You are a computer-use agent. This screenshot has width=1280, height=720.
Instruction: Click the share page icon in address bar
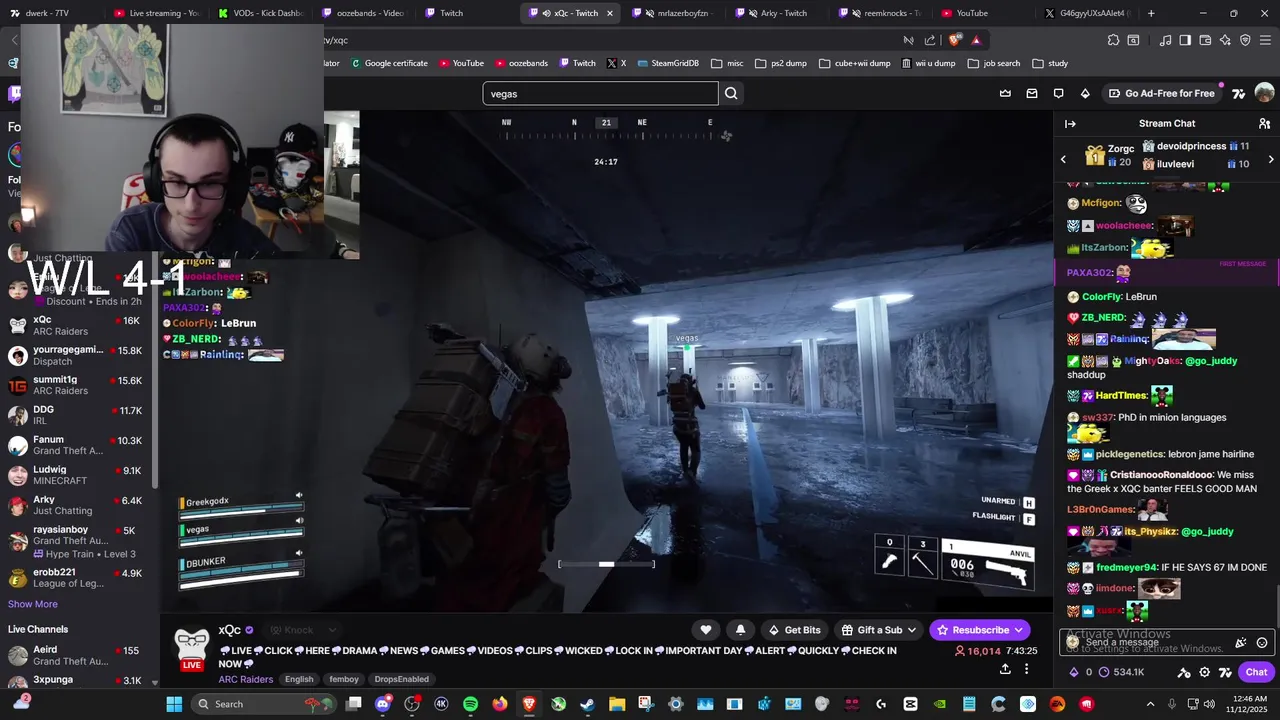931,40
